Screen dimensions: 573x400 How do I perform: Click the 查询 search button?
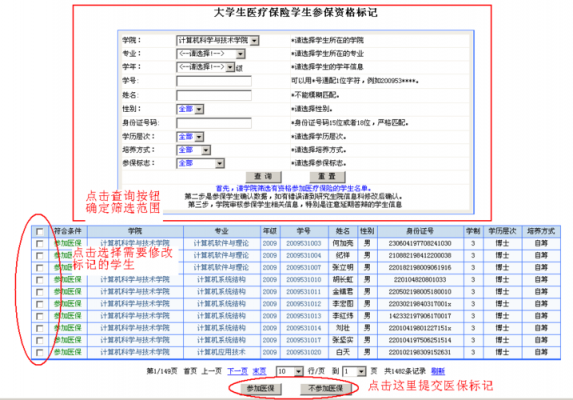coord(263,177)
